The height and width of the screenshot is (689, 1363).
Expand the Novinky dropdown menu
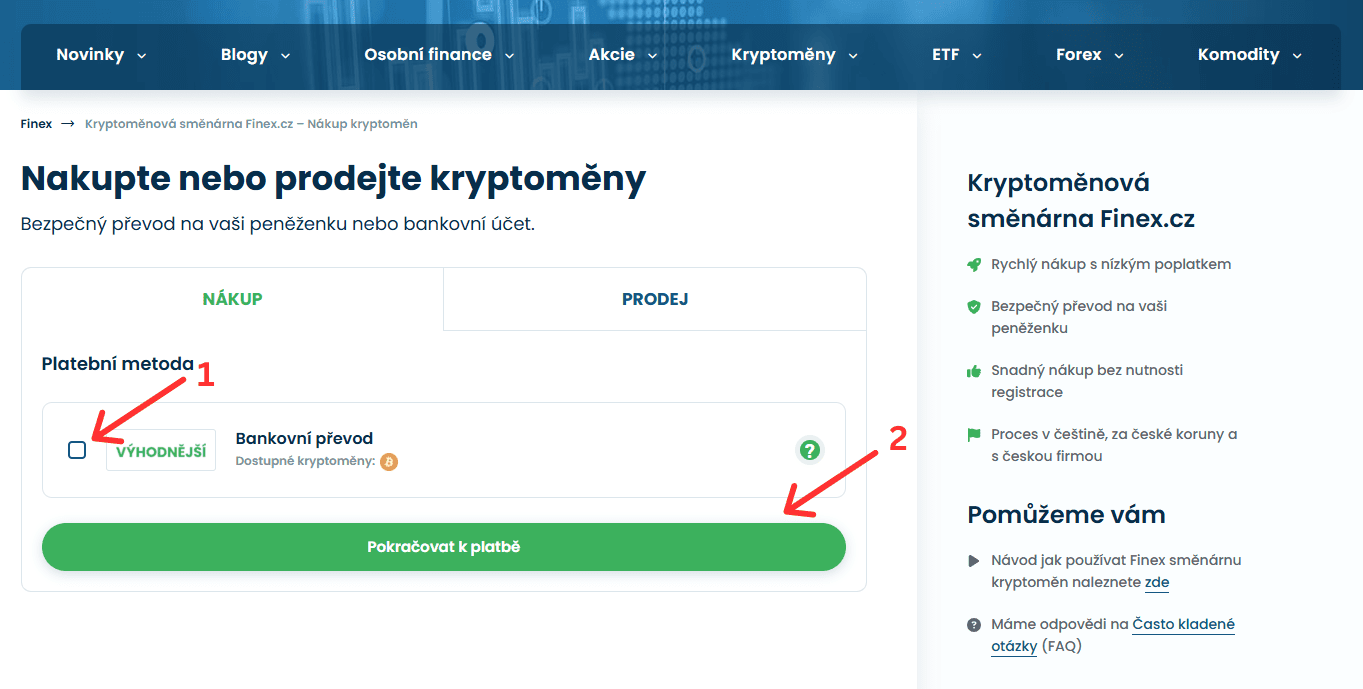(x=101, y=55)
